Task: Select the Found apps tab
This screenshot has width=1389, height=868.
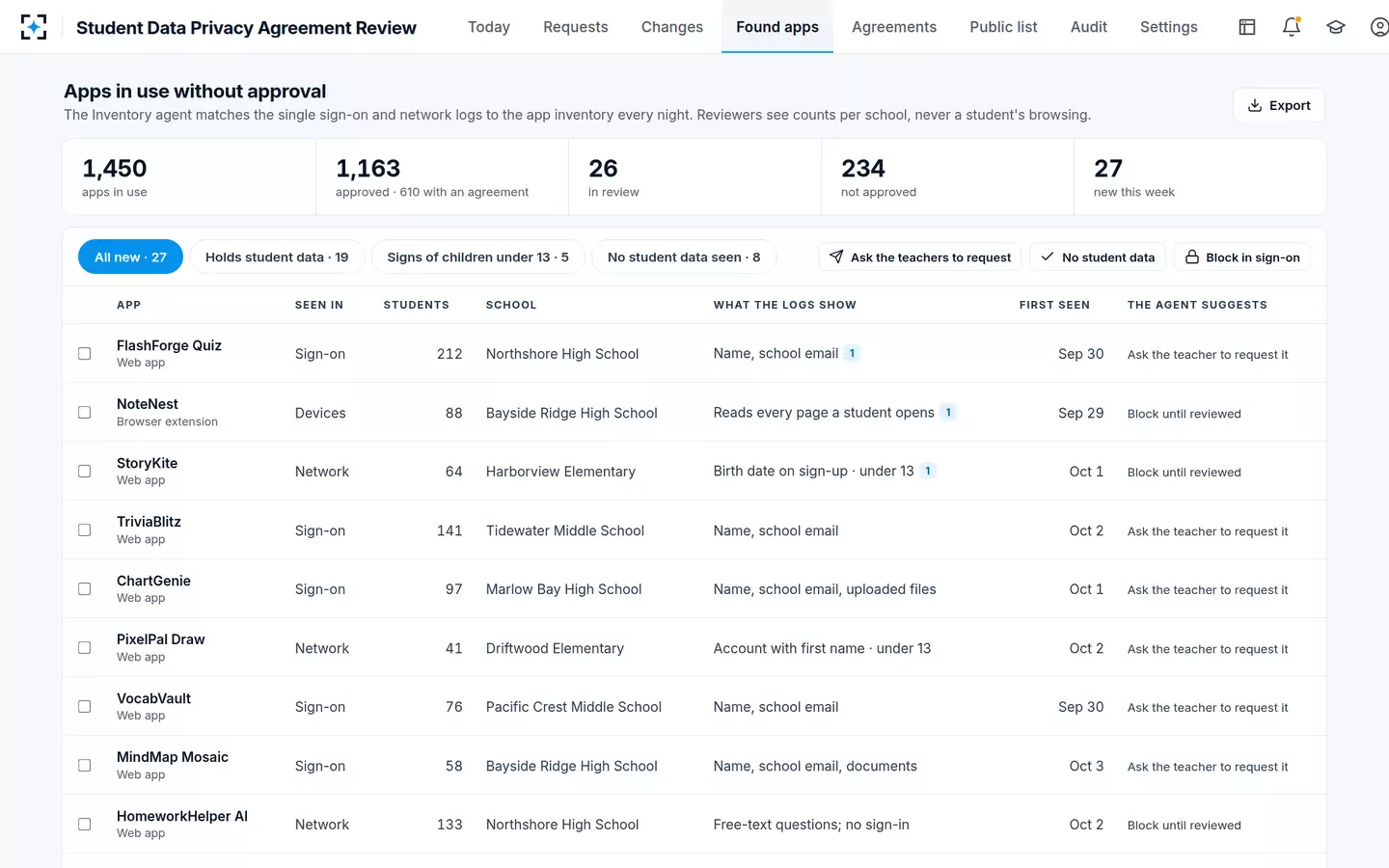Action: tap(777, 27)
